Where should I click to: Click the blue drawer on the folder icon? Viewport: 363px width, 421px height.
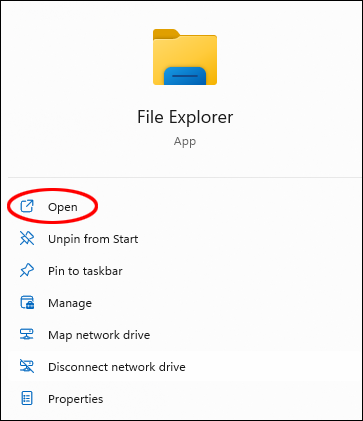[x=185, y=76]
